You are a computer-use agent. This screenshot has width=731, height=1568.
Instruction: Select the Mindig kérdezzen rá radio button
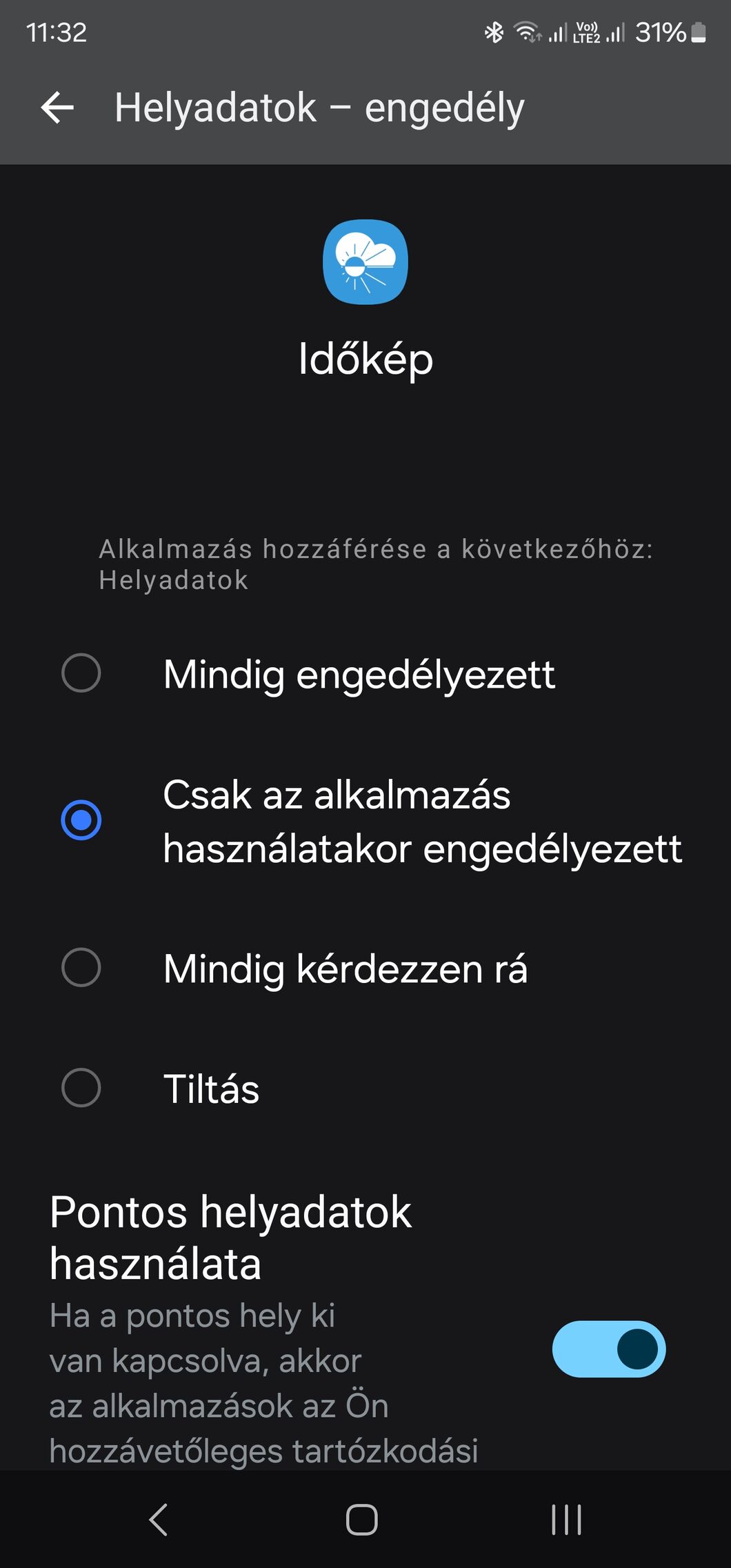(81, 967)
